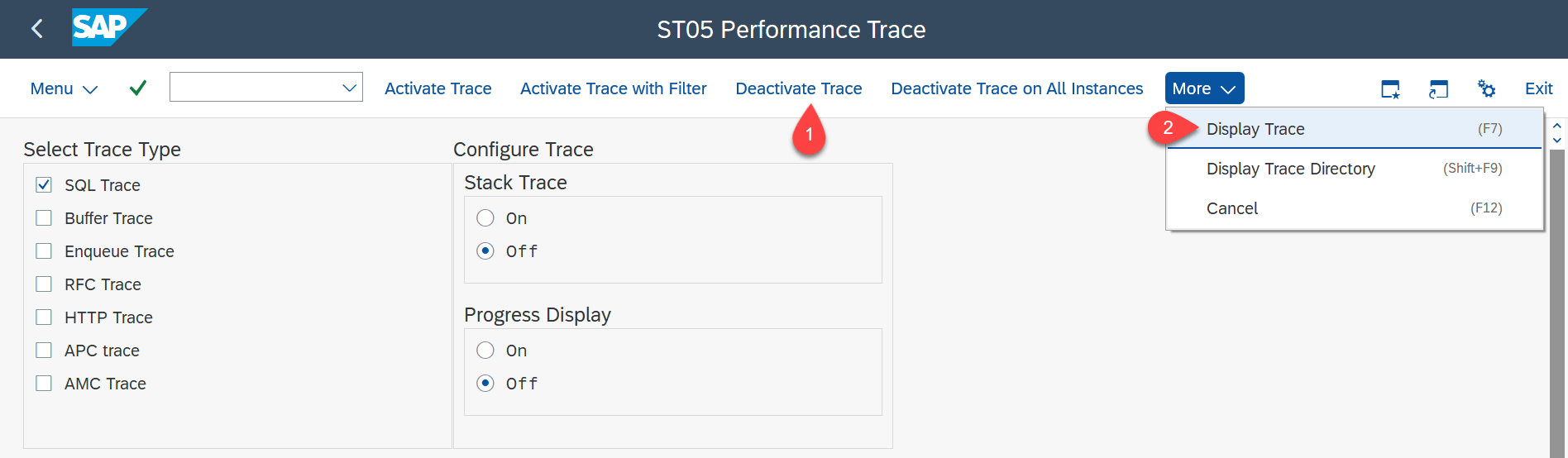The image size is (1568, 458).
Task: Click the minimize-to-previous window icon left of the gear
Action: (1438, 88)
